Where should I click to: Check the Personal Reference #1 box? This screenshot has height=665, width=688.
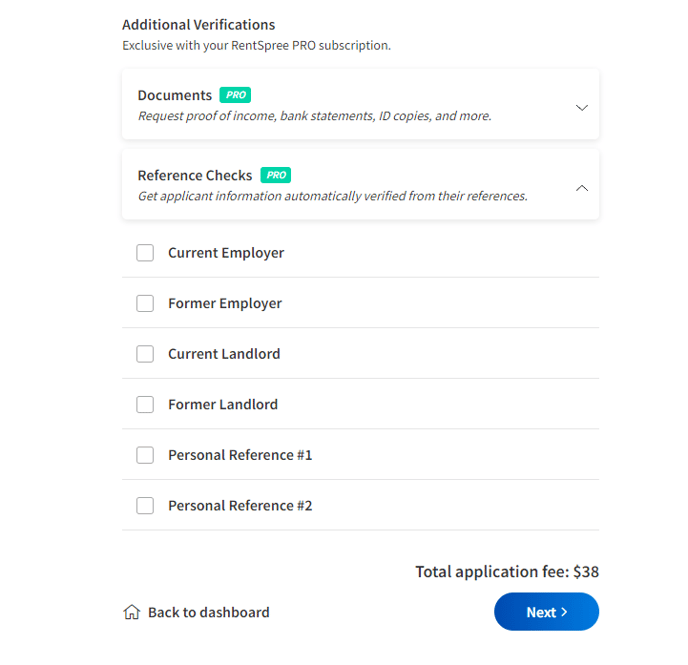pyautogui.click(x=145, y=455)
